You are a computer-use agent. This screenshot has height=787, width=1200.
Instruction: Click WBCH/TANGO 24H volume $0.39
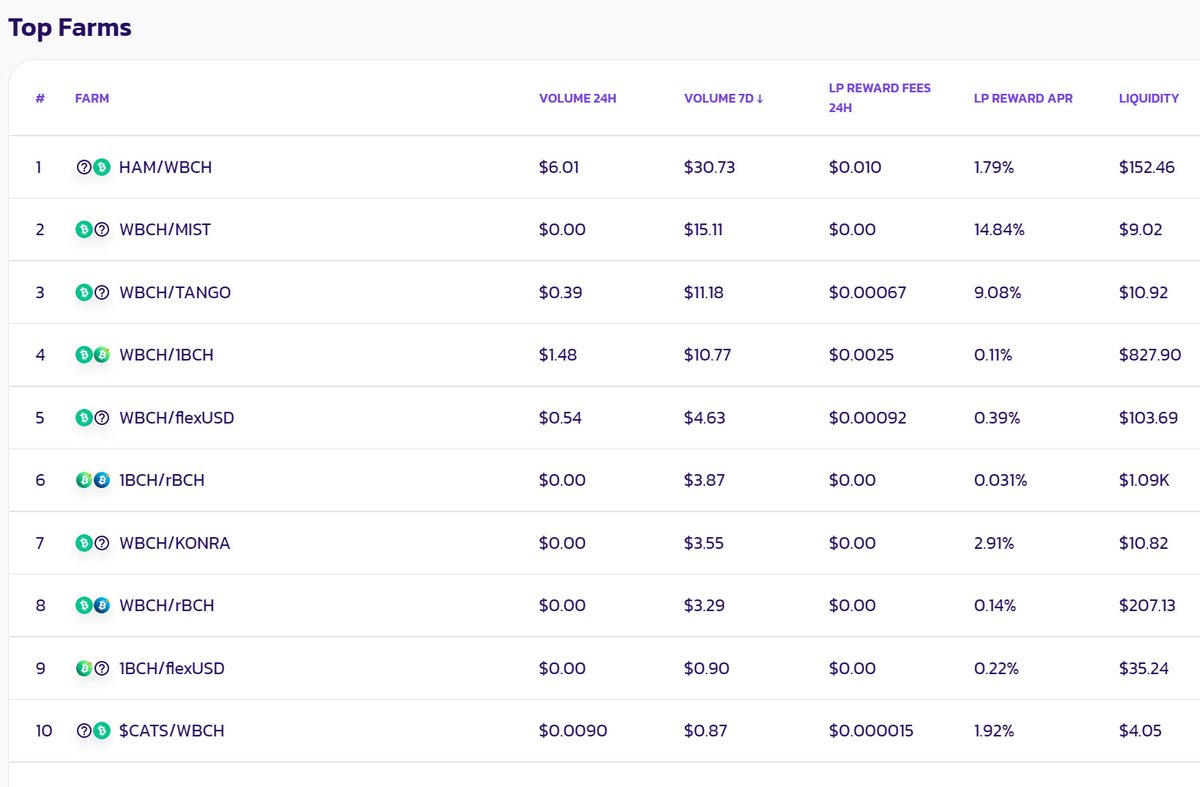[x=560, y=292]
